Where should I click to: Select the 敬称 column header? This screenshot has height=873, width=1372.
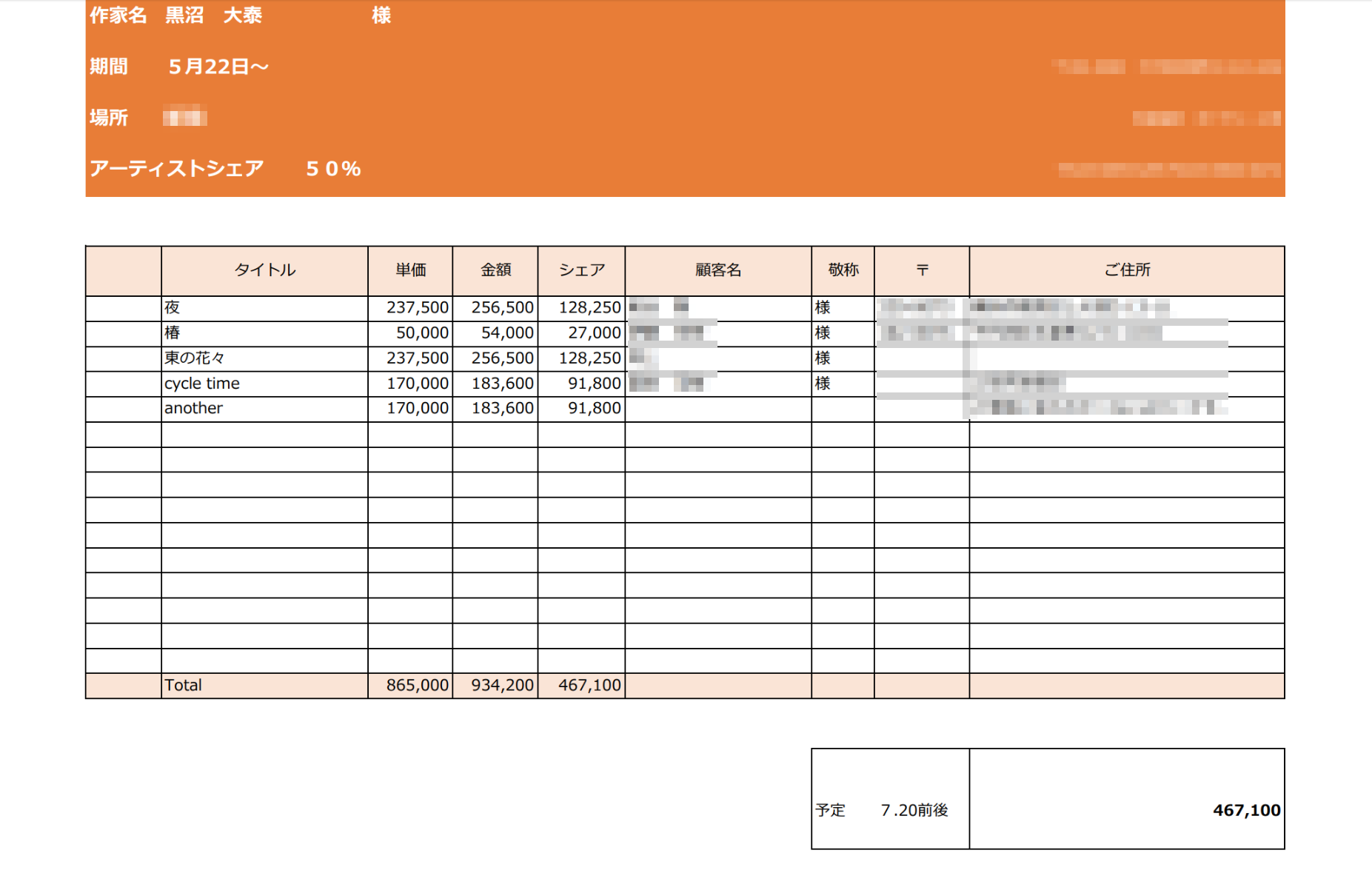[843, 270]
